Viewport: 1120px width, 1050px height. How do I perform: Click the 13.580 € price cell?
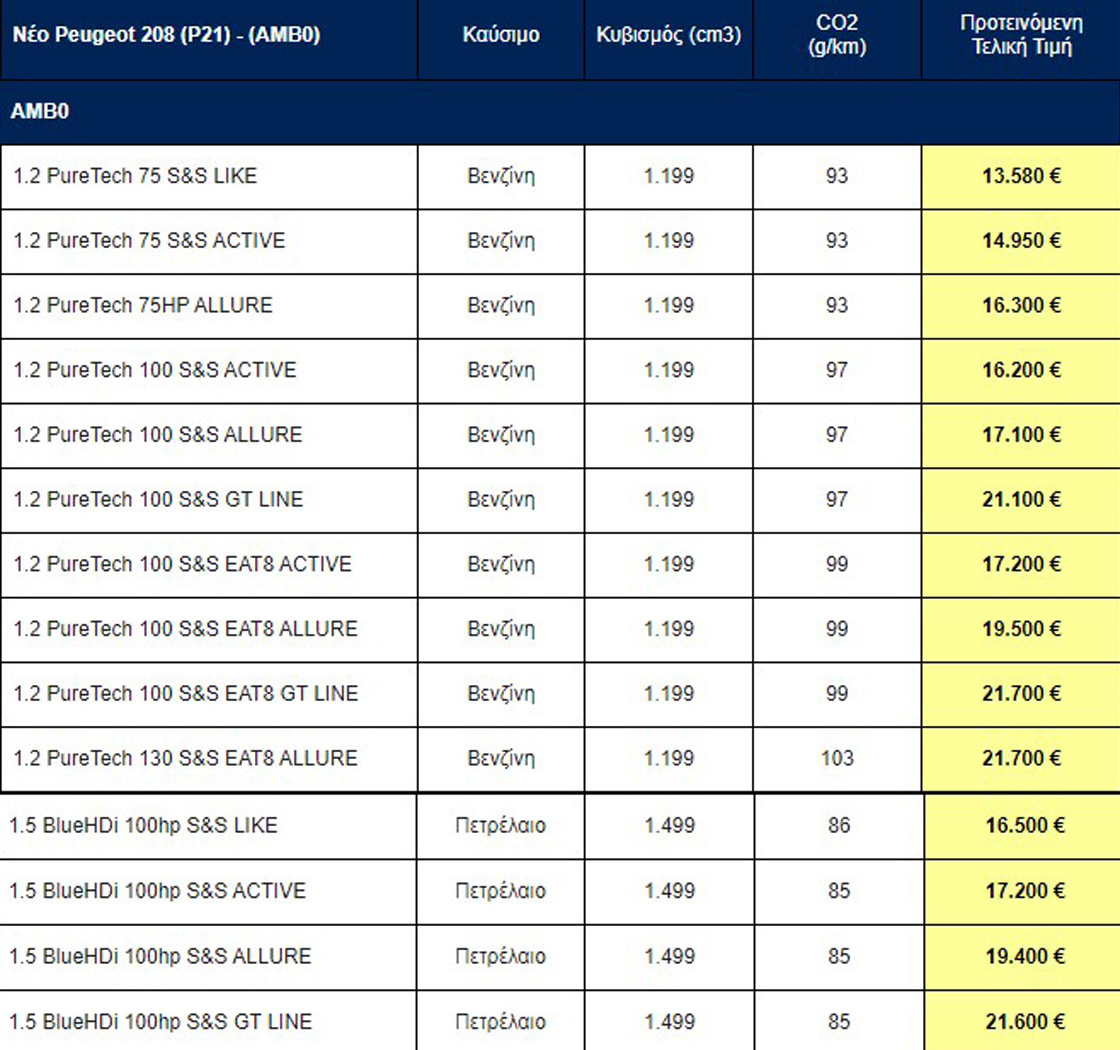point(1021,176)
